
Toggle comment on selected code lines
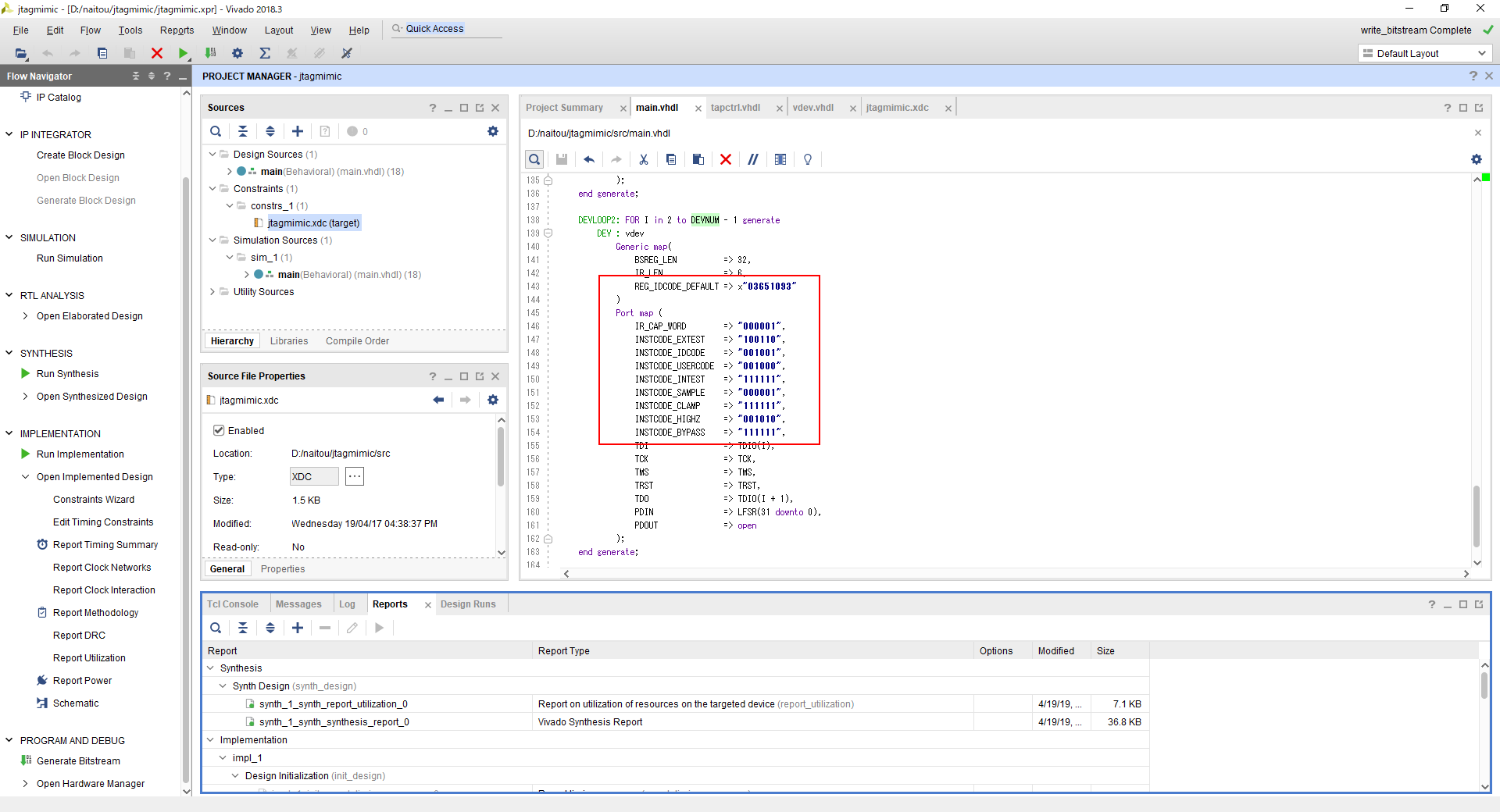[x=752, y=159]
